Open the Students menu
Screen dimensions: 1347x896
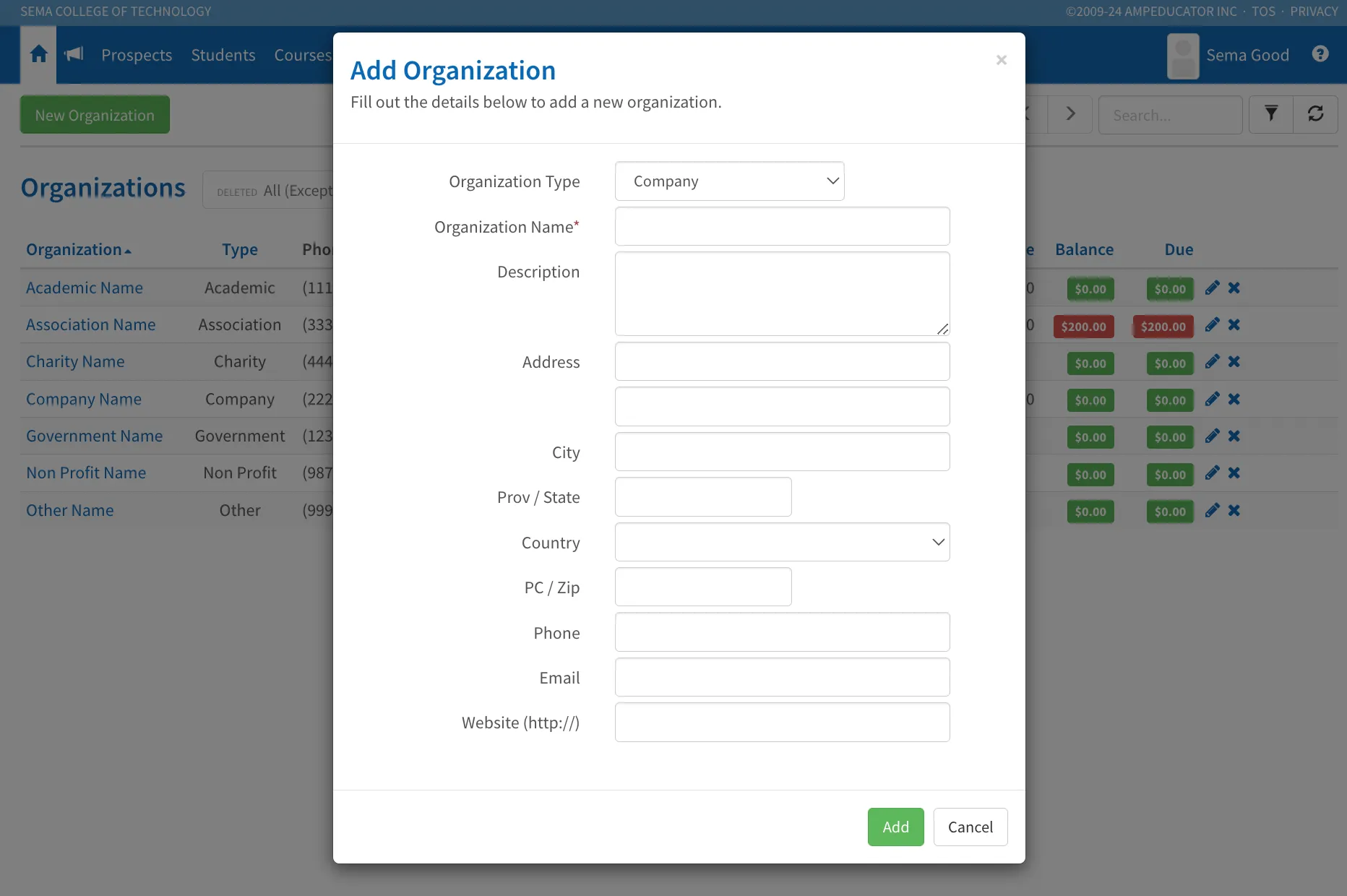[x=223, y=55]
